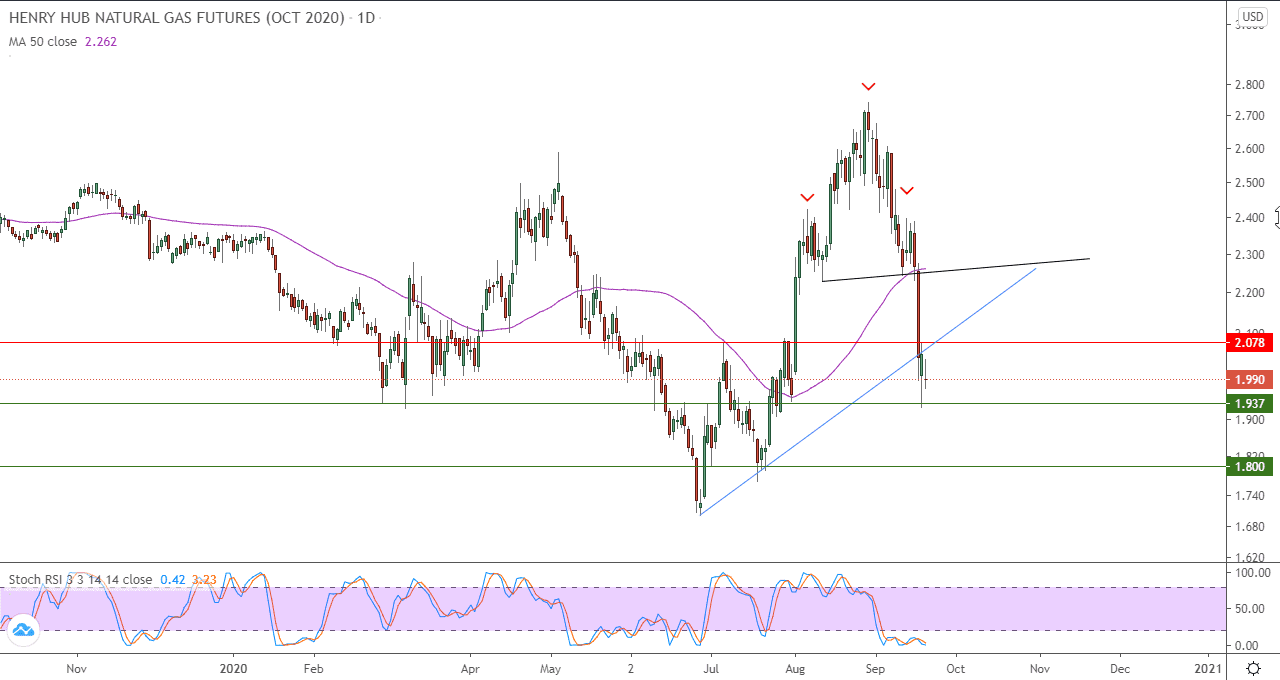Click the May time axis label
1280x680 pixels.
tap(551, 667)
